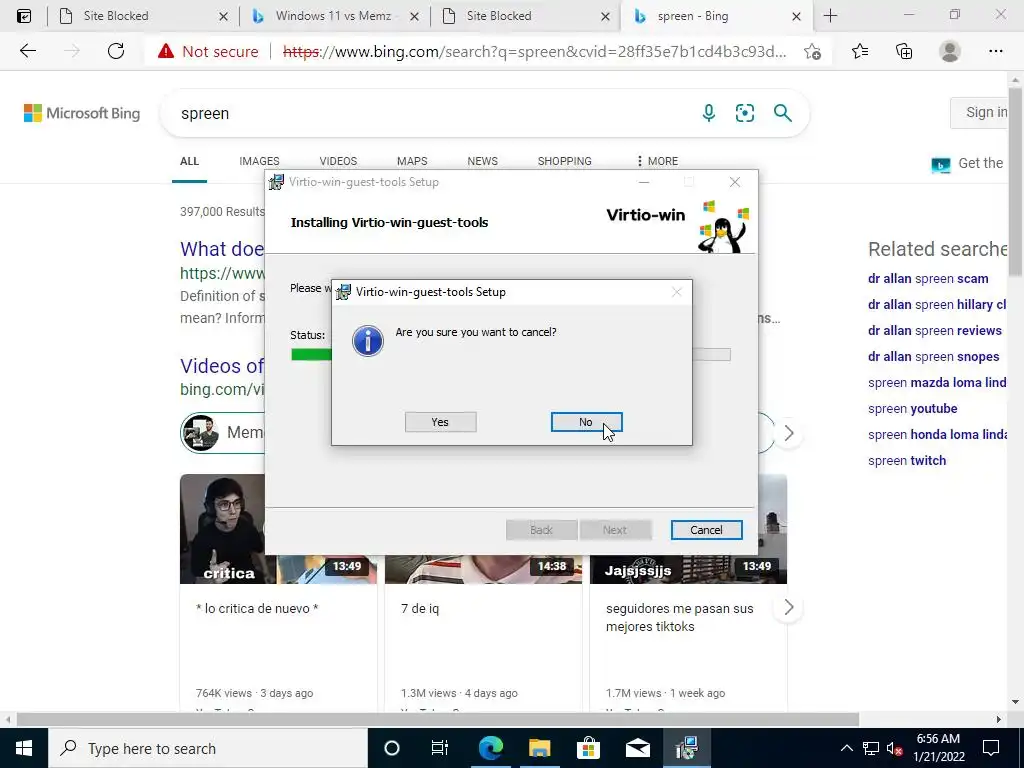Click the network tray icon
The height and width of the screenshot is (768, 1024).
point(871,748)
